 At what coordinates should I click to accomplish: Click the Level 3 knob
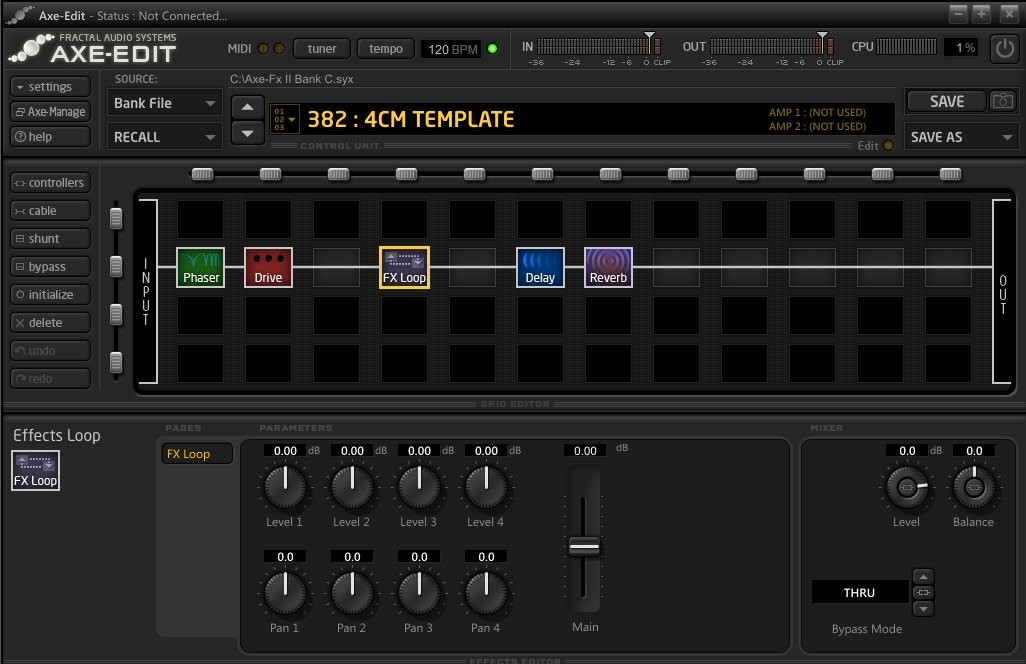pyautogui.click(x=419, y=487)
